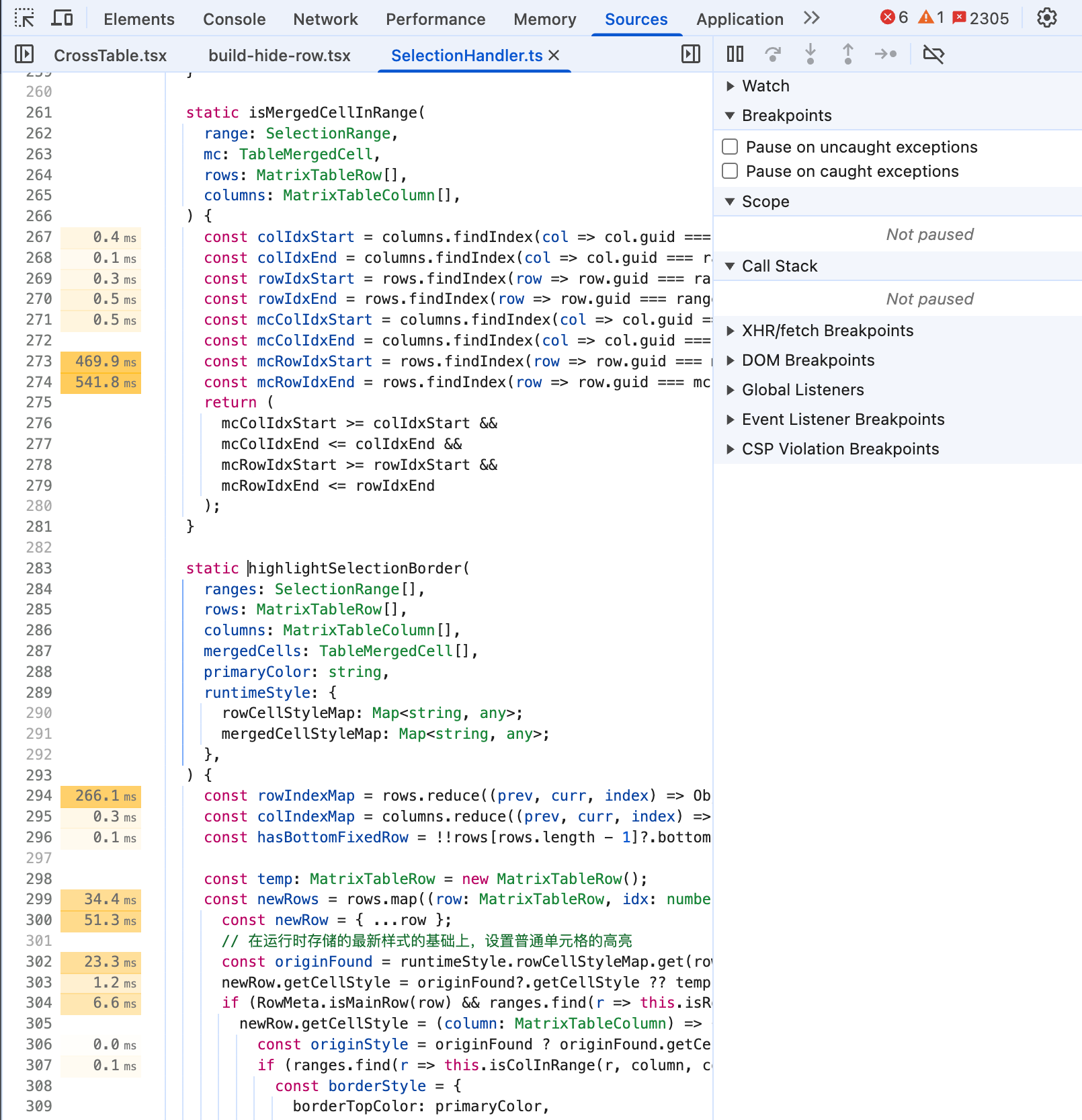Enable Pause on caught exceptions
The image size is (1082, 1120).
(730, 171)
